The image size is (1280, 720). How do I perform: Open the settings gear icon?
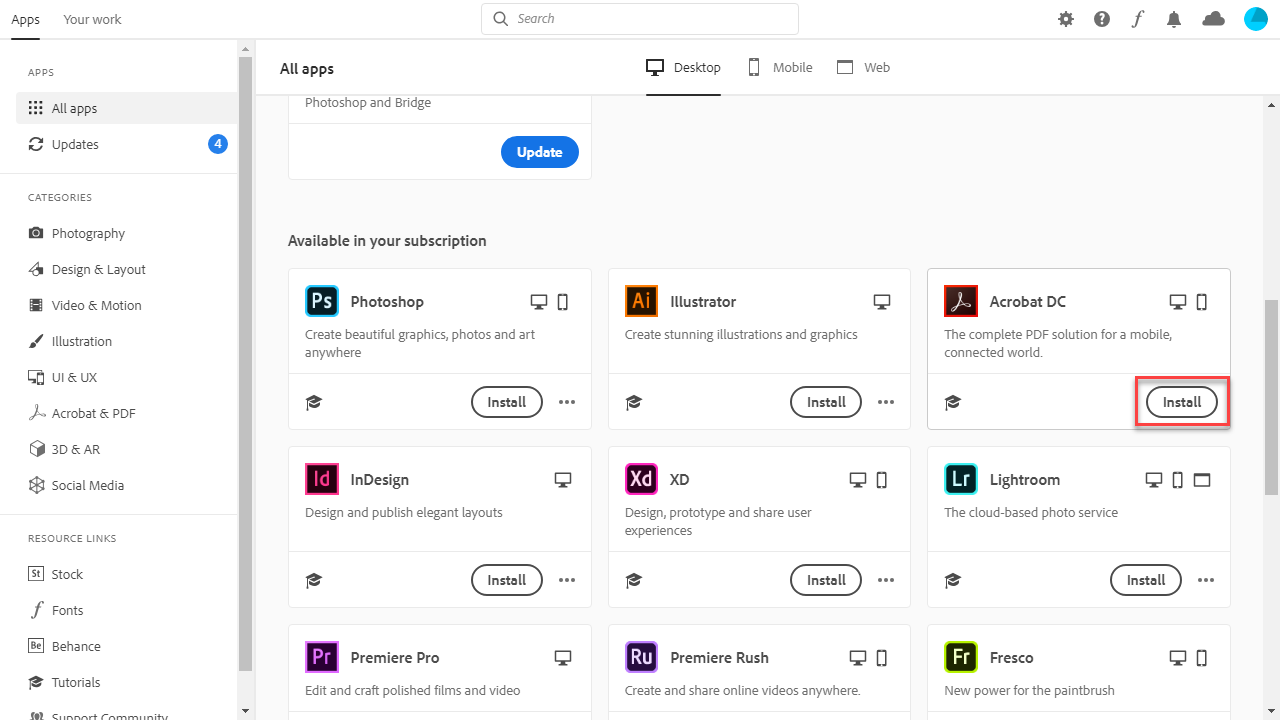[1066, 19]
